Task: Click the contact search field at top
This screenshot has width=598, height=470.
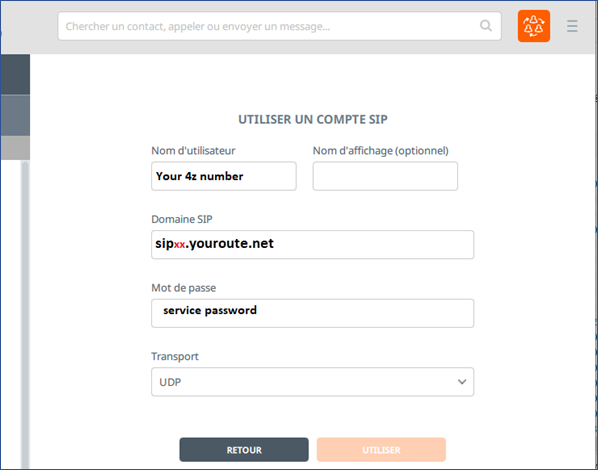Action: point(279,26)
